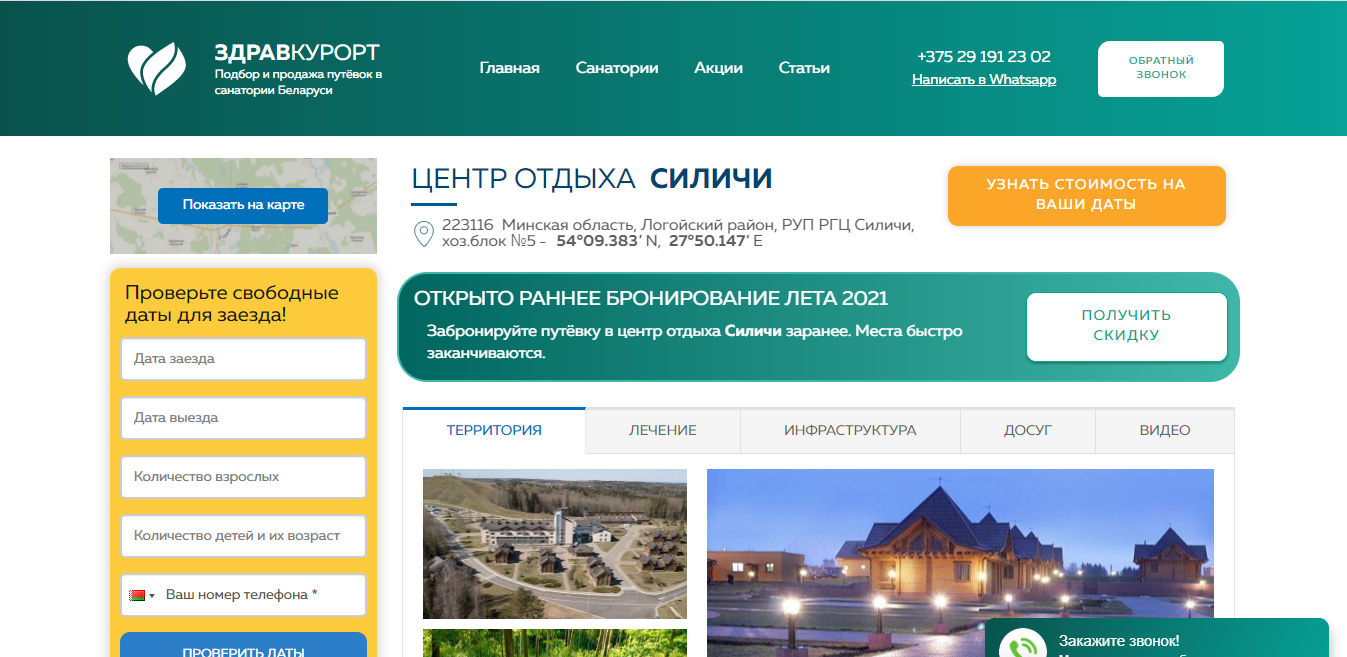Open Belarus flag country code dropdown

coord(141,595)
